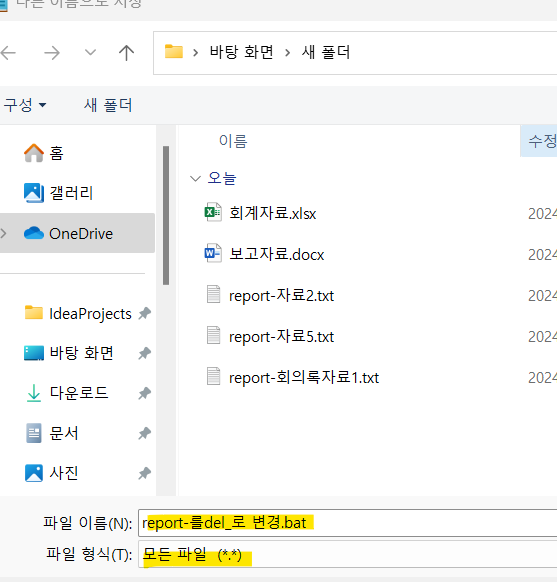Click the text file icon of report-회의록자료1.txt

tap(213, 376)
